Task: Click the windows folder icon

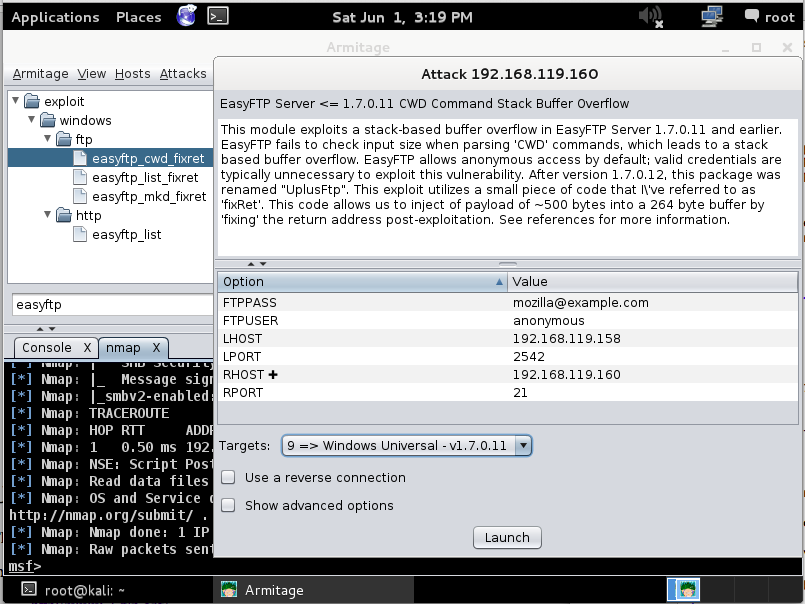Action: click(x=48, y=120)
